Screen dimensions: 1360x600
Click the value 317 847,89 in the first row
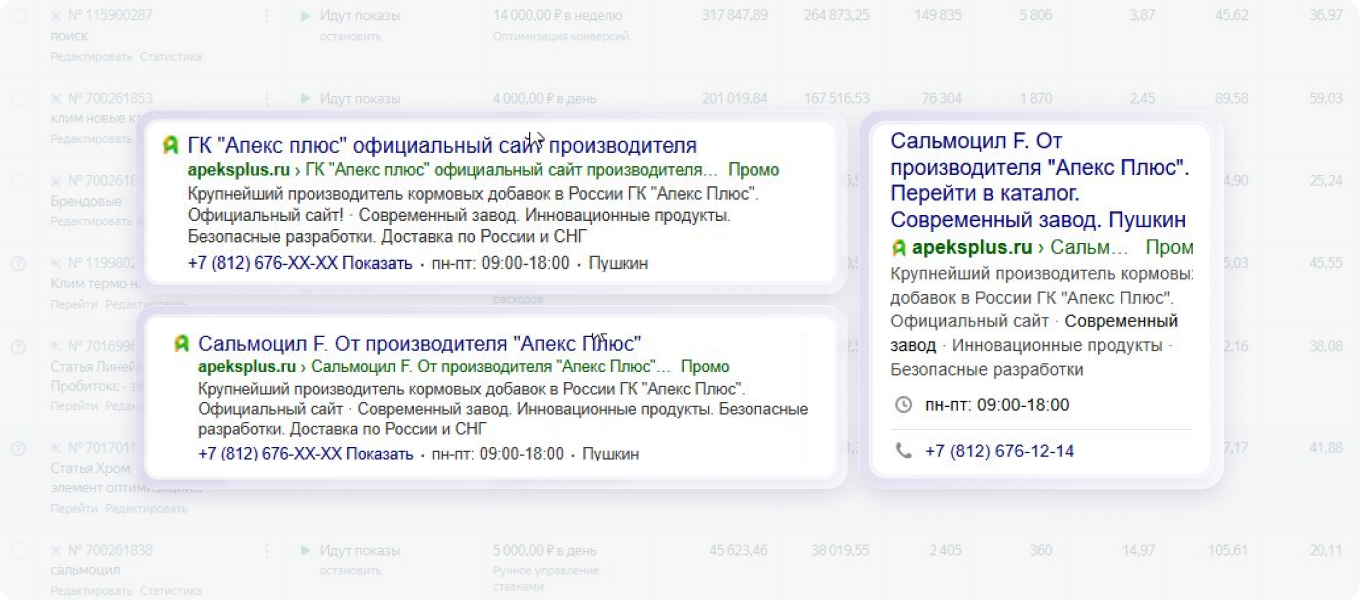735,16
